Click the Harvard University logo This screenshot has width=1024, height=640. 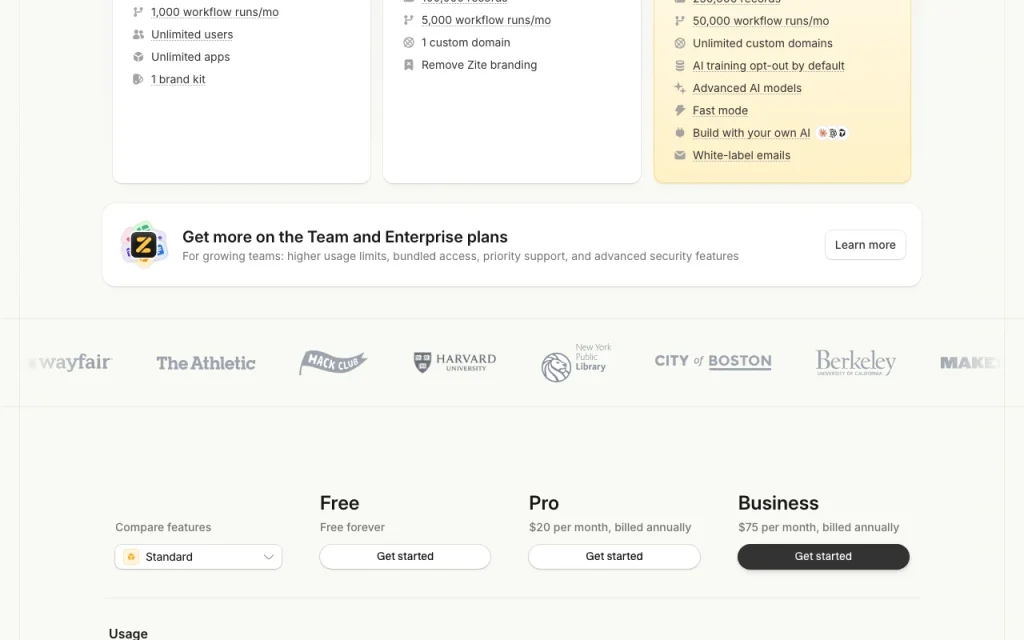point(455,362)
